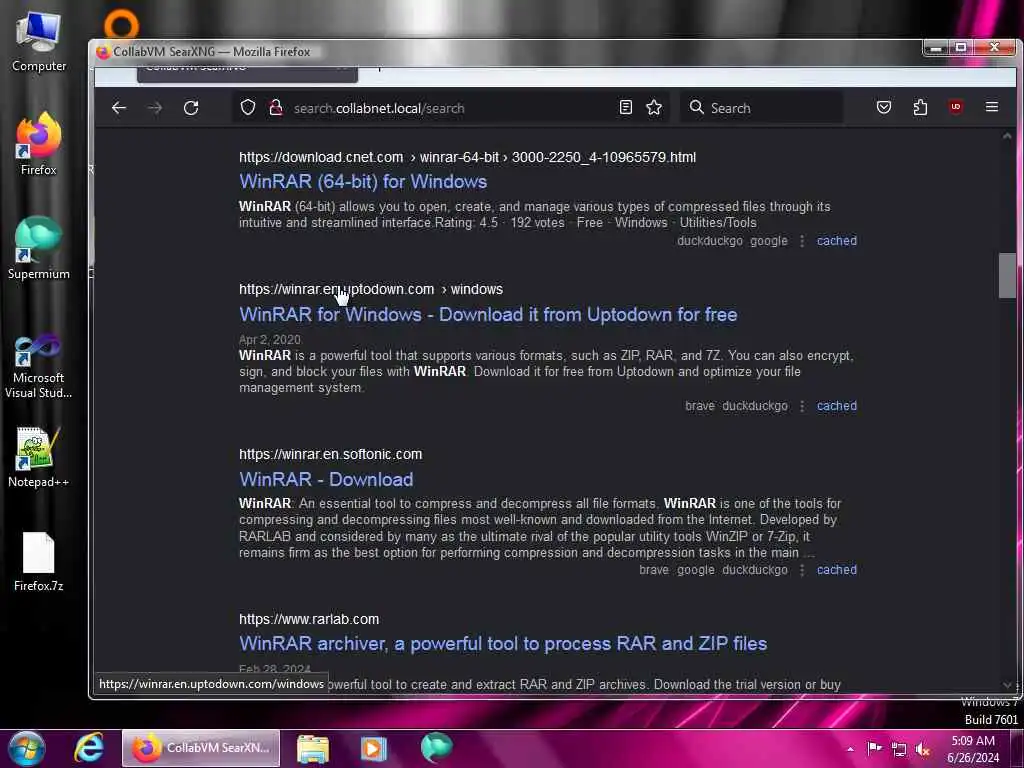
Task: Select the Notepad++ desktop shortcut
Action: coord(39,456)
